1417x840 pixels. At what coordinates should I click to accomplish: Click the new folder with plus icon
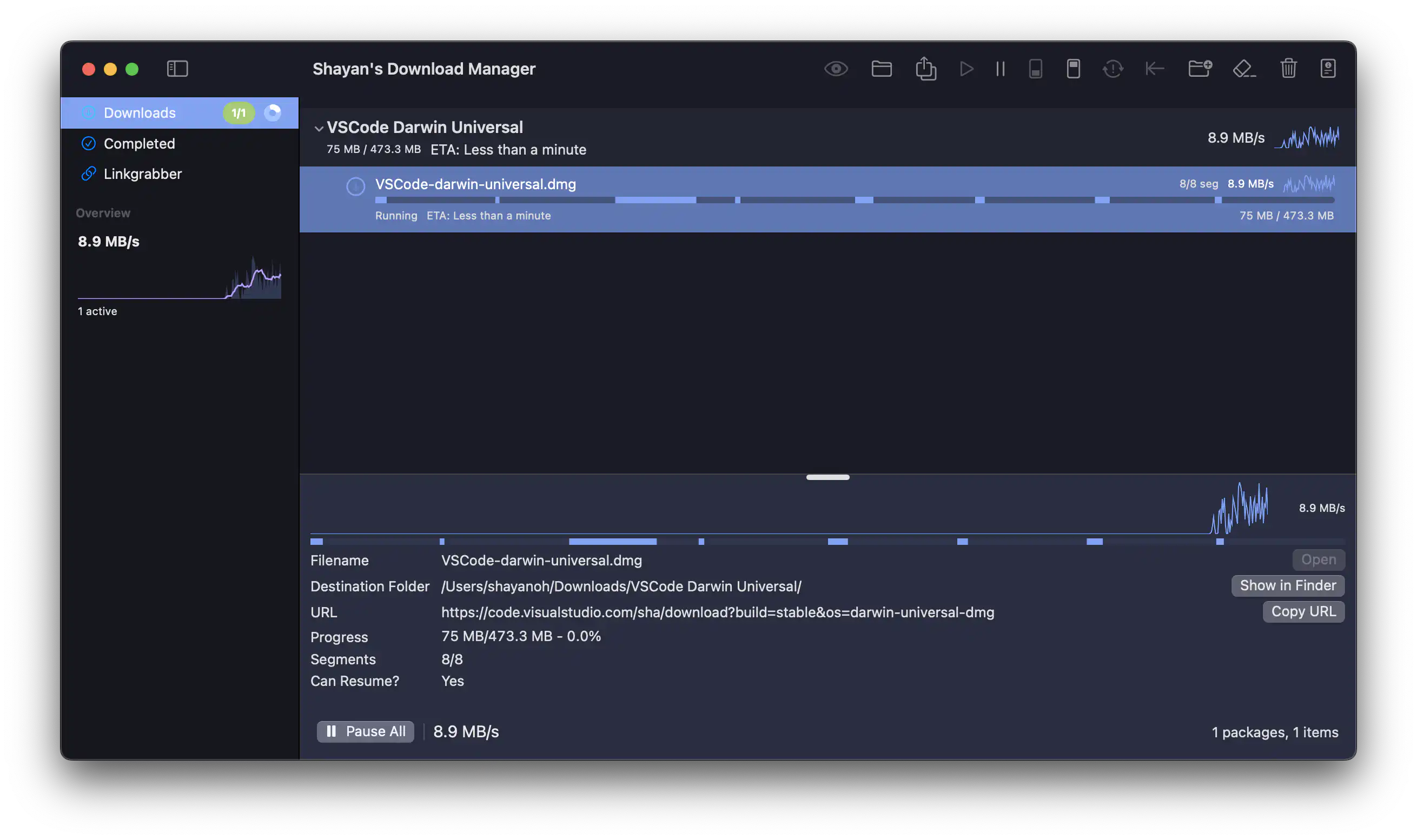pos(1200,69)
